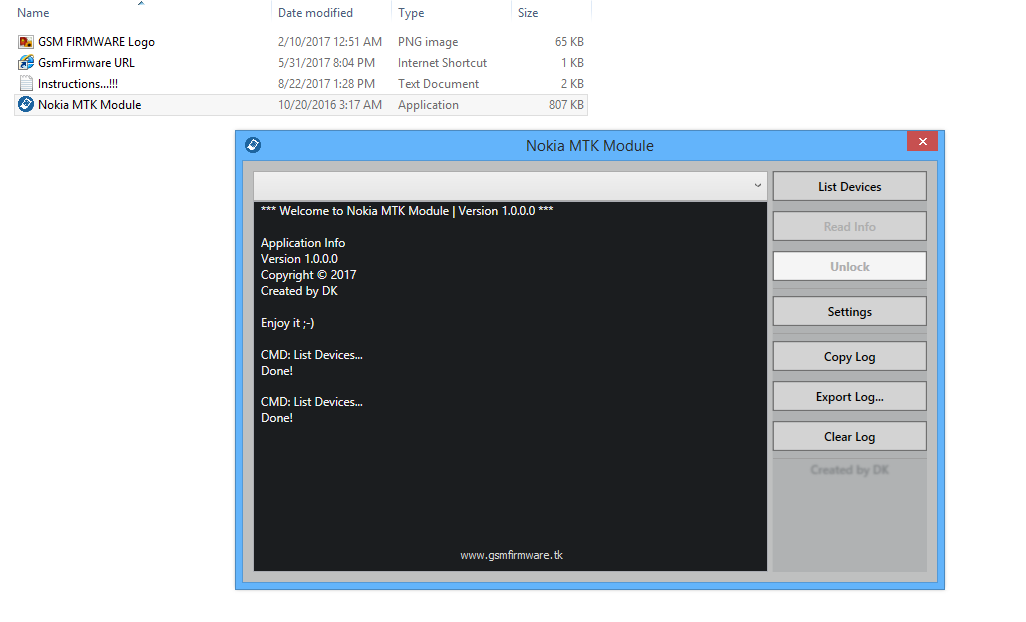
Task: Sort files by Date modified column
Action: pos(315,12)
